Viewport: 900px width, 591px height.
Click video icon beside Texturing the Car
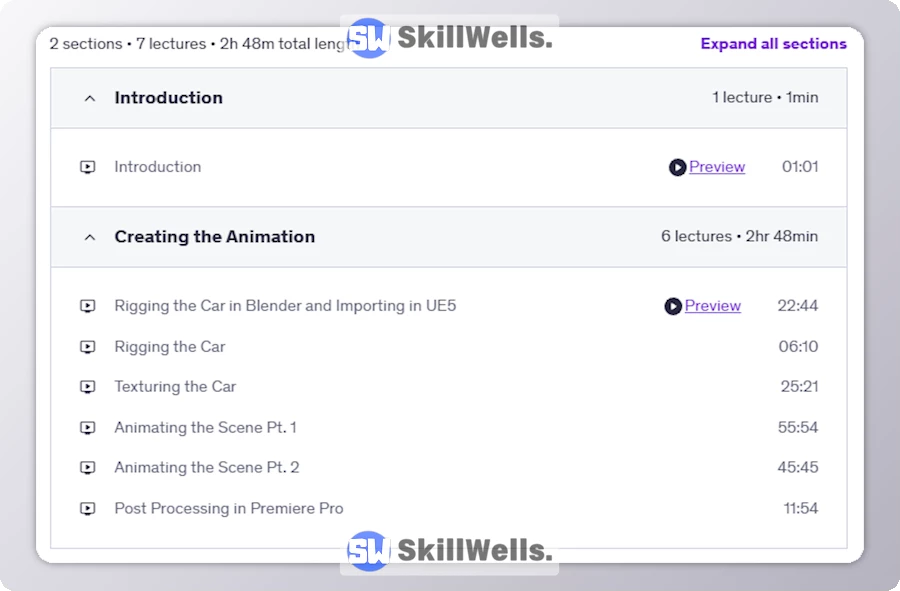(88, 387)
